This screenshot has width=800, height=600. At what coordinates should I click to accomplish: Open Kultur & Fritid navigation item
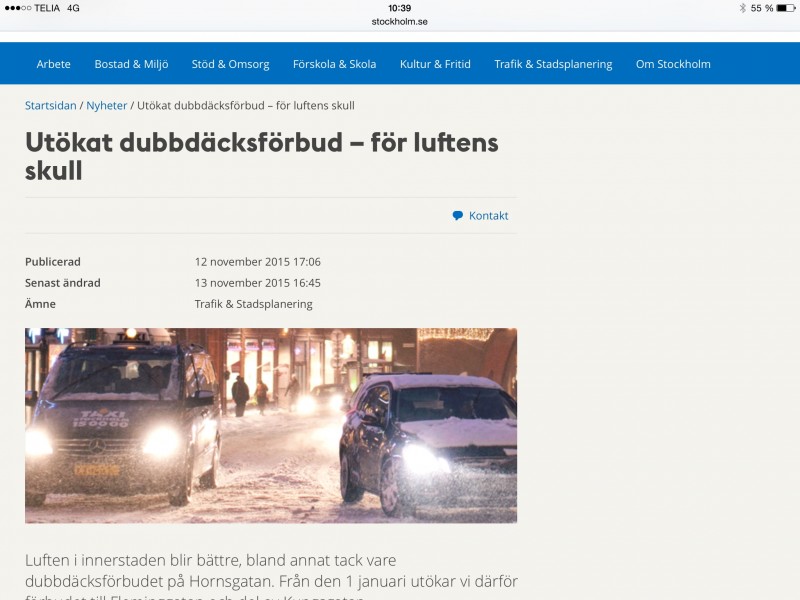[x=435, y=64]
